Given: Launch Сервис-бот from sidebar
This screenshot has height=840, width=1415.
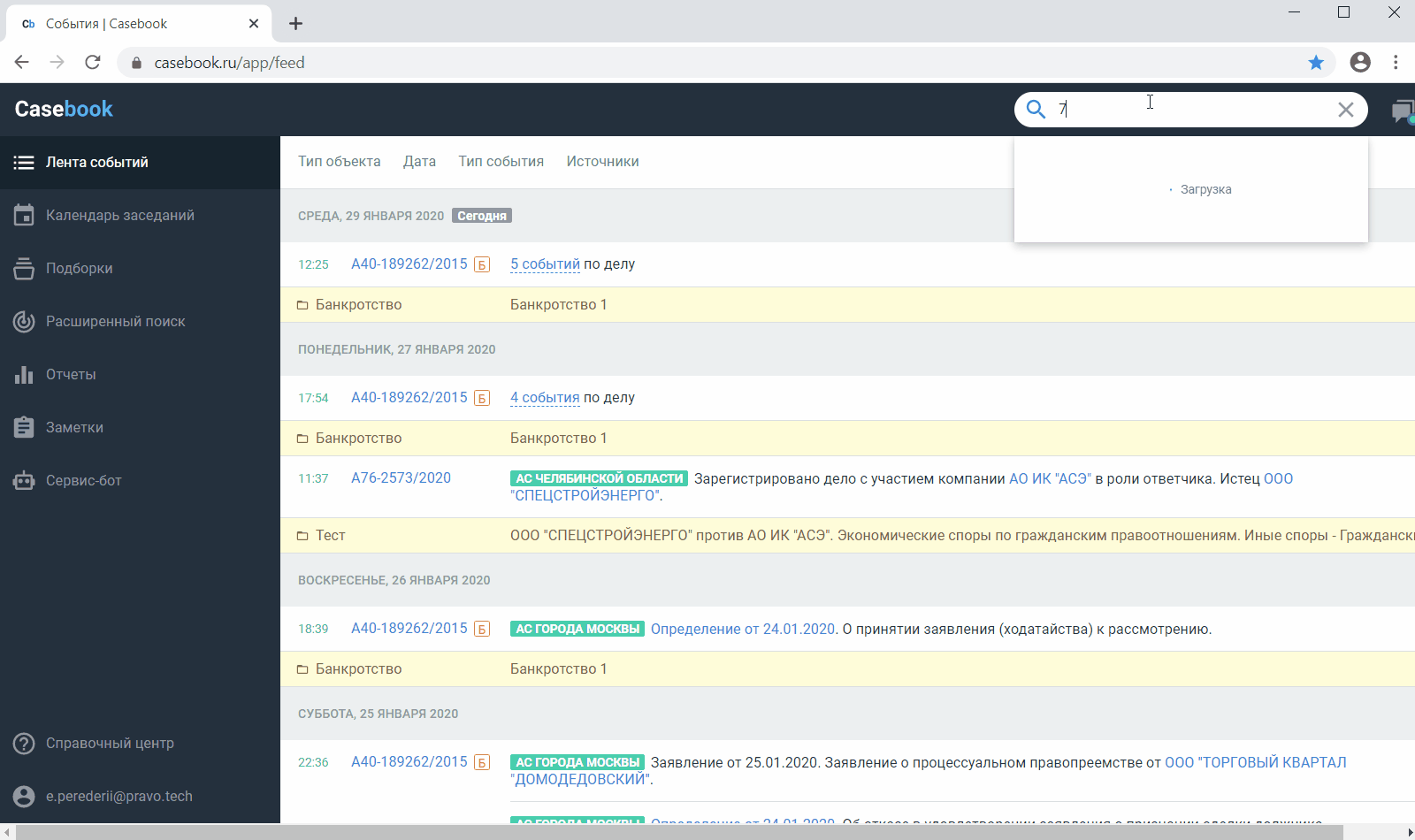Looking at the screenshot, I should pyautogui.click(x=83, y=481).
